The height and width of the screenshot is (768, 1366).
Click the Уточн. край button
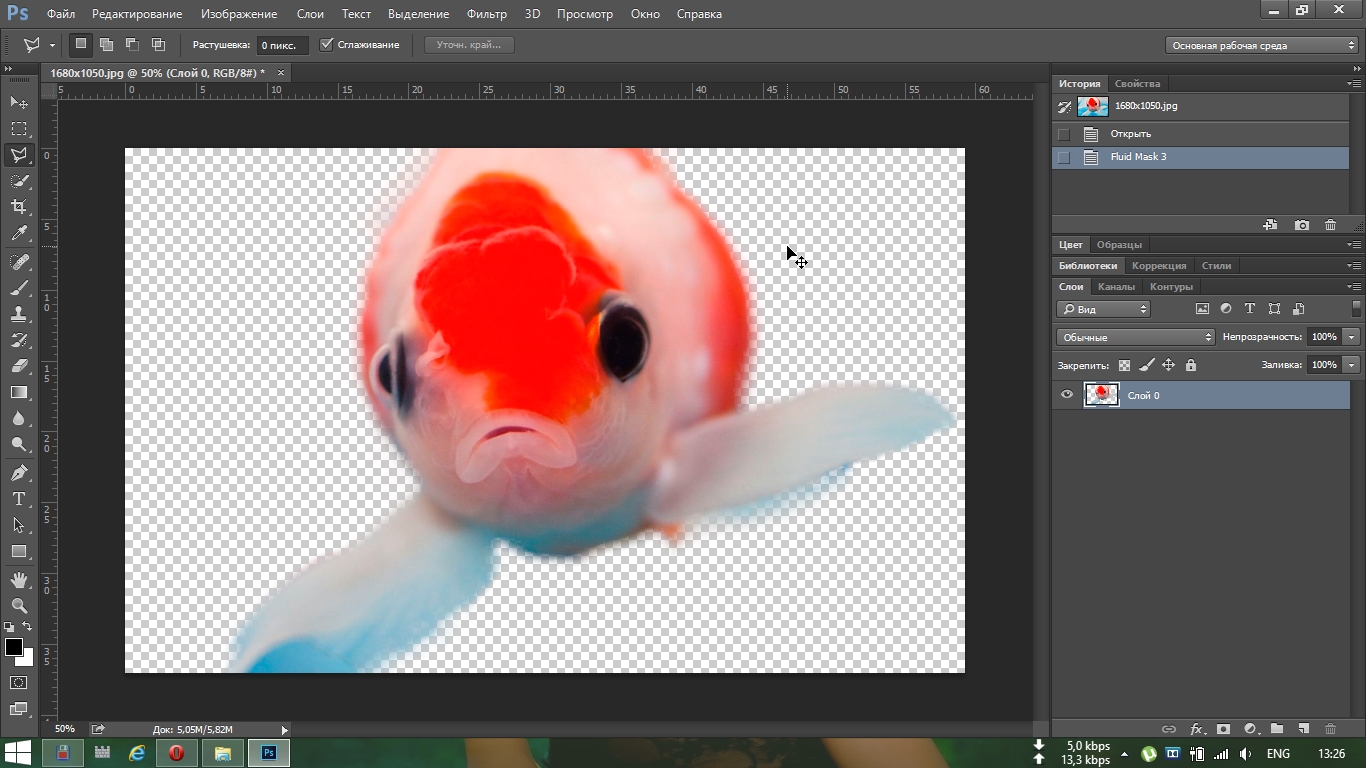point(469,45)
